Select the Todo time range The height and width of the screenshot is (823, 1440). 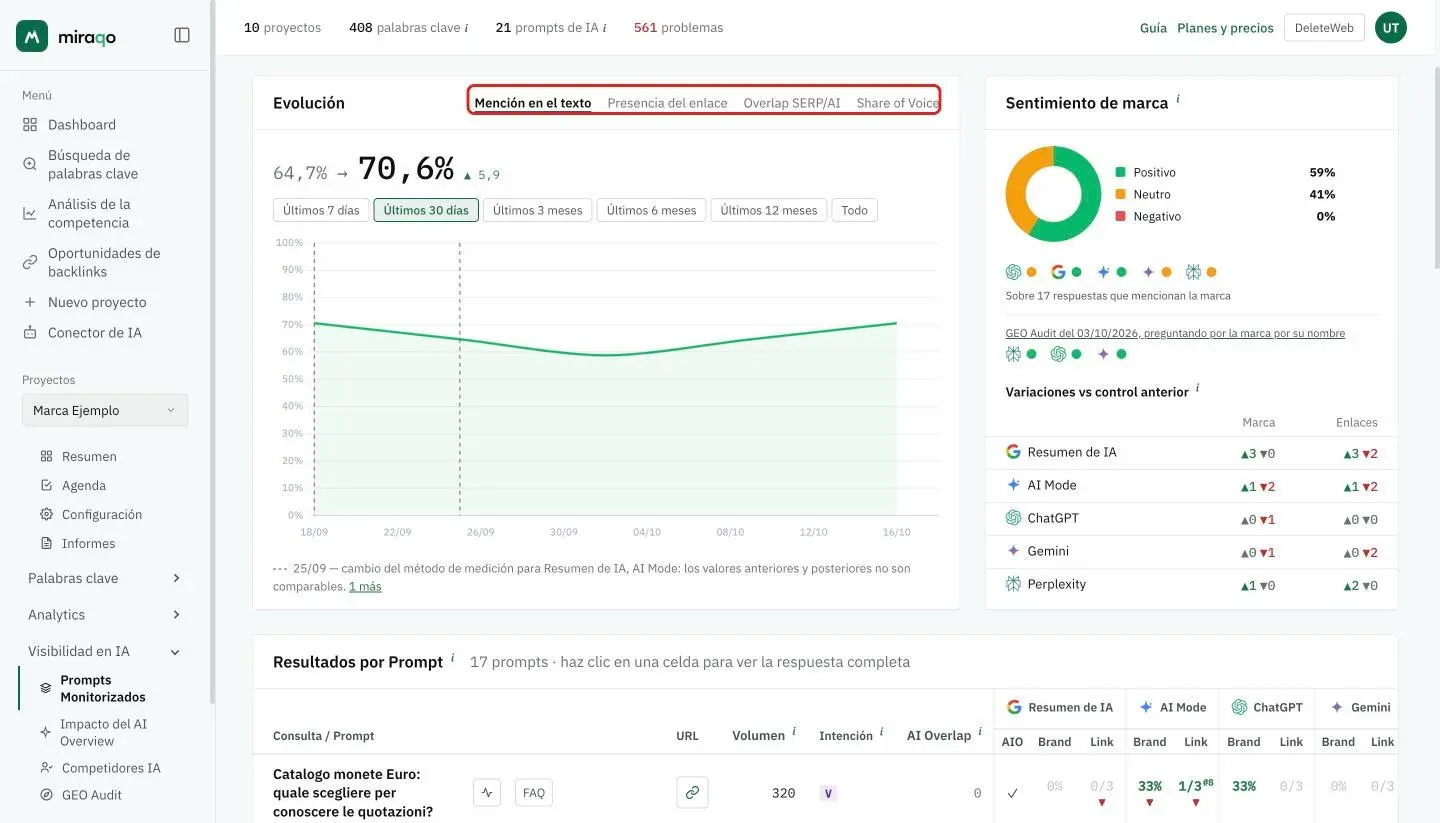(854, 210)
